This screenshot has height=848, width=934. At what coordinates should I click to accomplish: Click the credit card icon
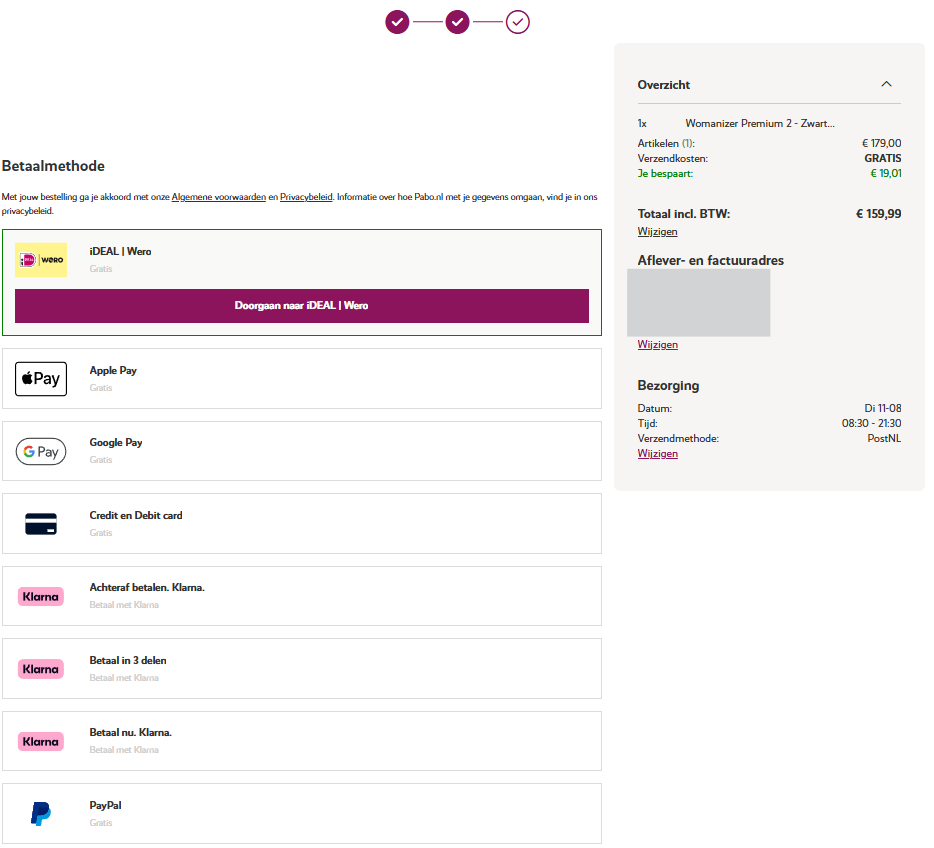pyautogui.click(x=41, y=524)
